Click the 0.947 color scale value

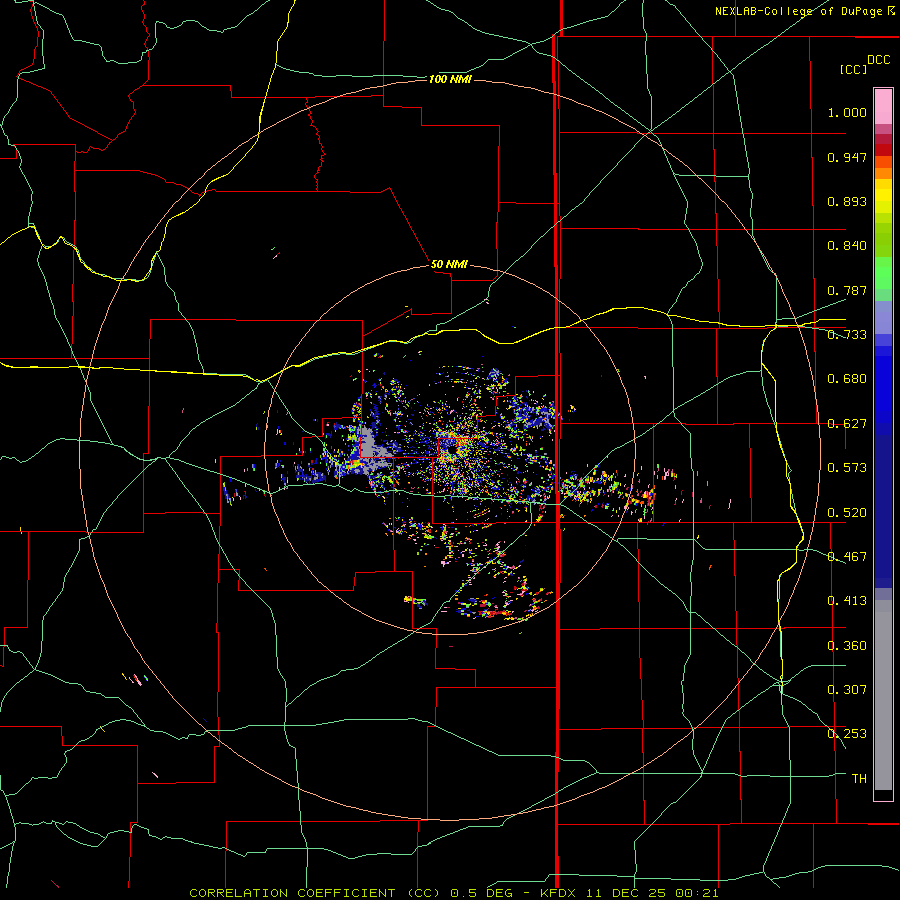847,157
